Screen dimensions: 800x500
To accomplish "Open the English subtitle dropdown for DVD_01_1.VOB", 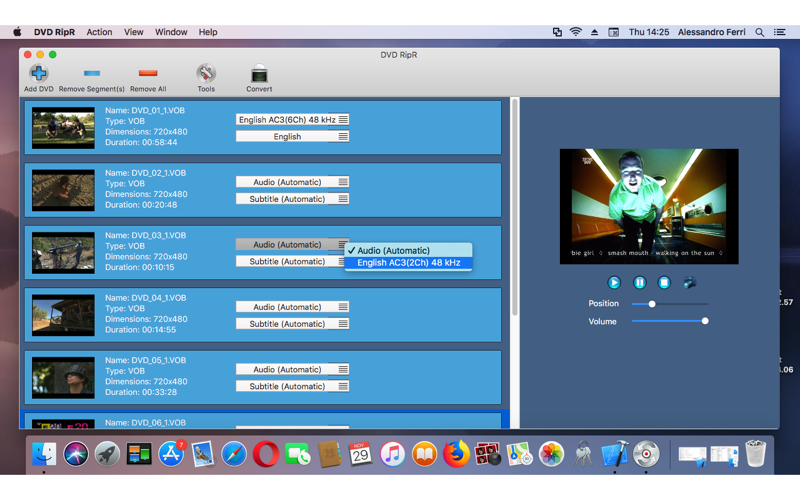I will [292, 137].
